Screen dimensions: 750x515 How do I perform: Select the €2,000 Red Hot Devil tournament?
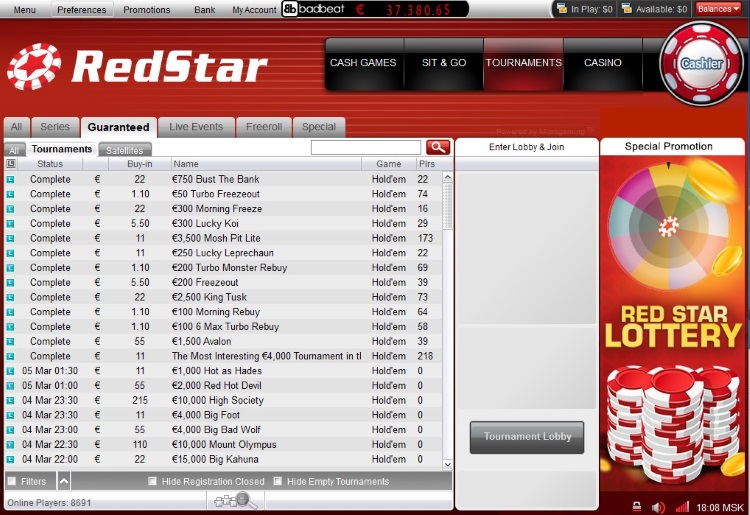tap(223, 386)
